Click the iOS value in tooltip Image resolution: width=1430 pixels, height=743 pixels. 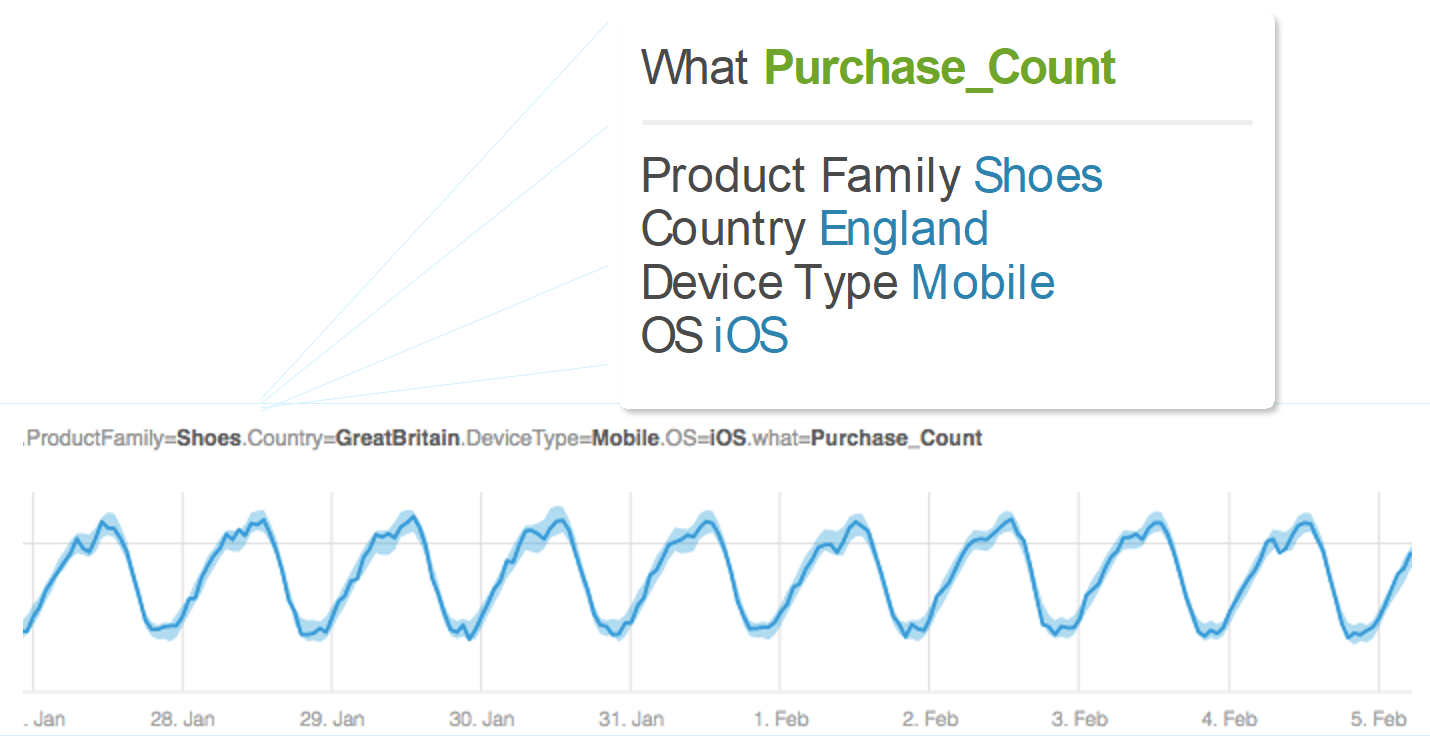751,337
